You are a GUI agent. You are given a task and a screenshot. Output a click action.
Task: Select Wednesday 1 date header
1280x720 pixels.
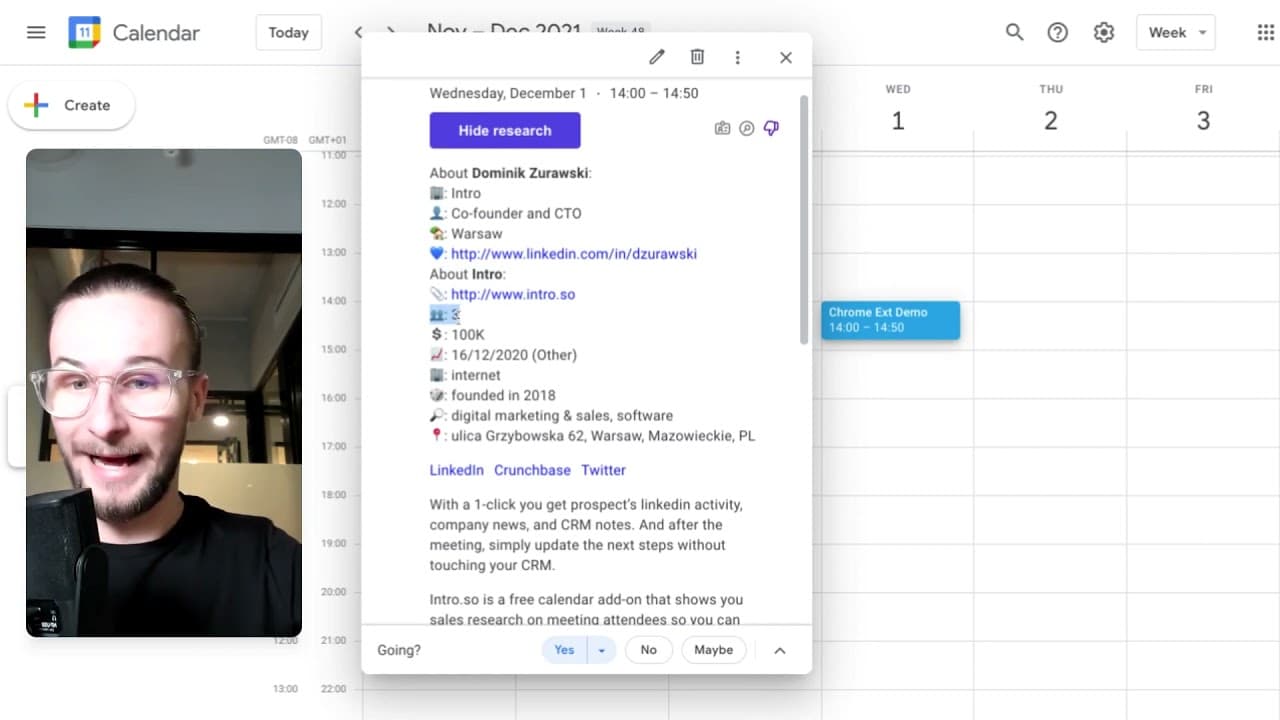click(x=898, y=111)
